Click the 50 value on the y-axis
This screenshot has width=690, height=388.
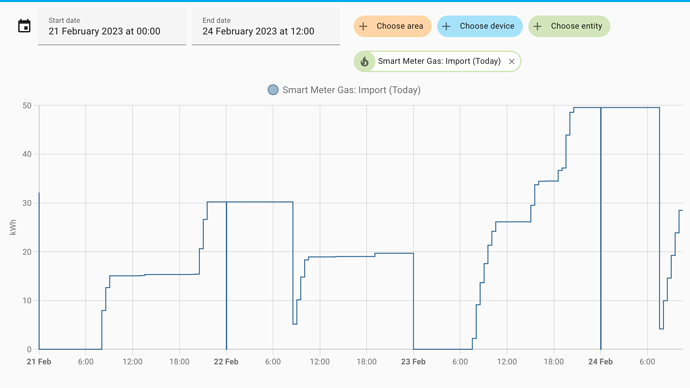point(27,106)
